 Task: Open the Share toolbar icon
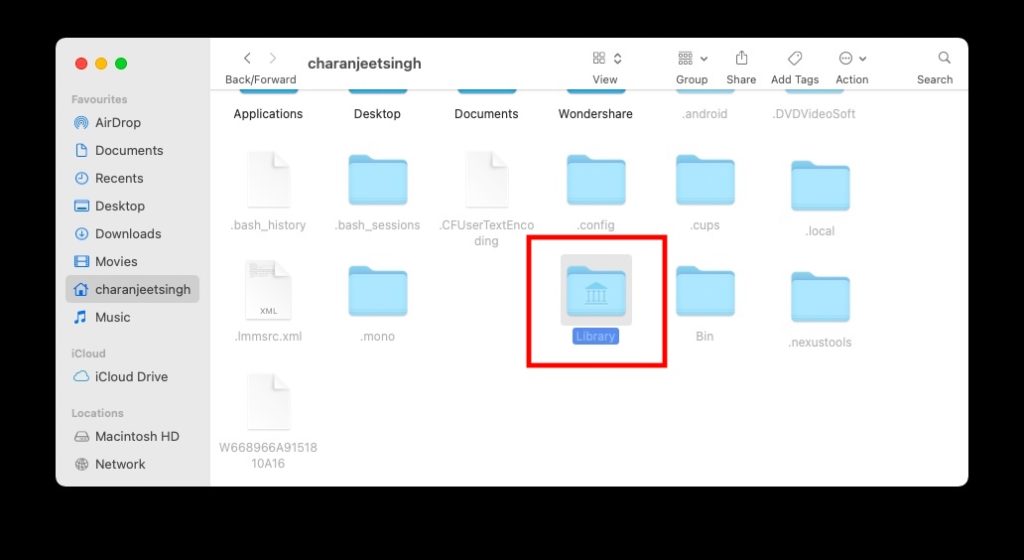tap(741, 58)
